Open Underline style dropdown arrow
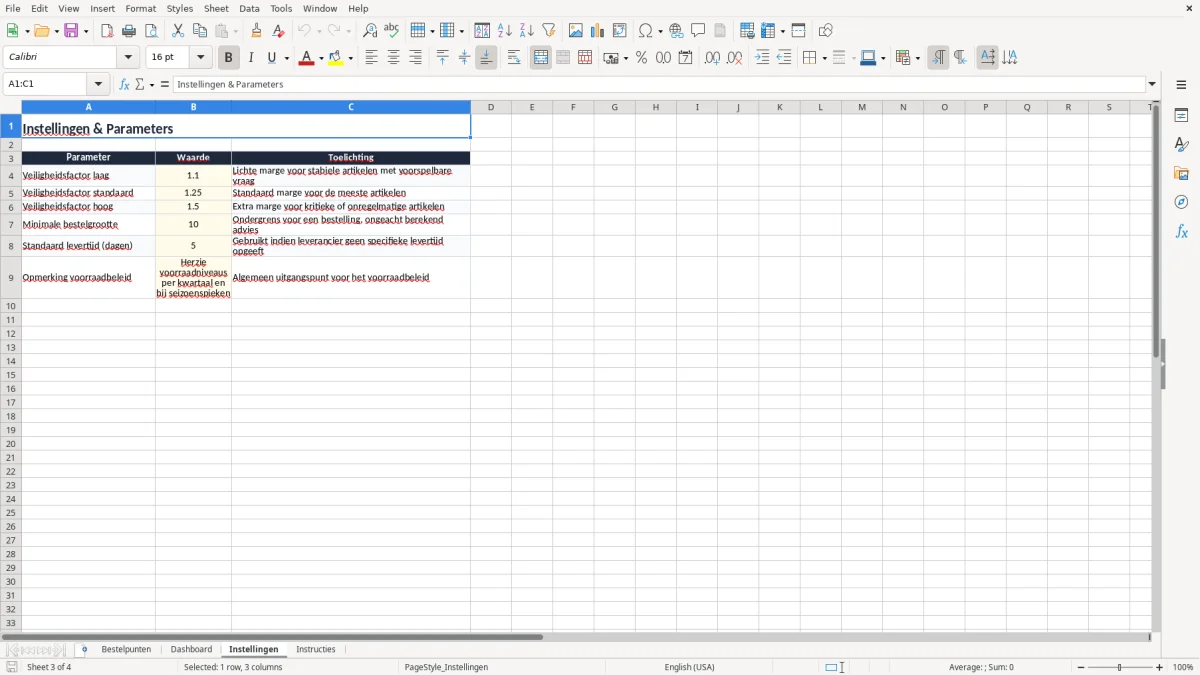This screenshot has width=1200, height=675. pyautogui.click(x=286, y=58)
